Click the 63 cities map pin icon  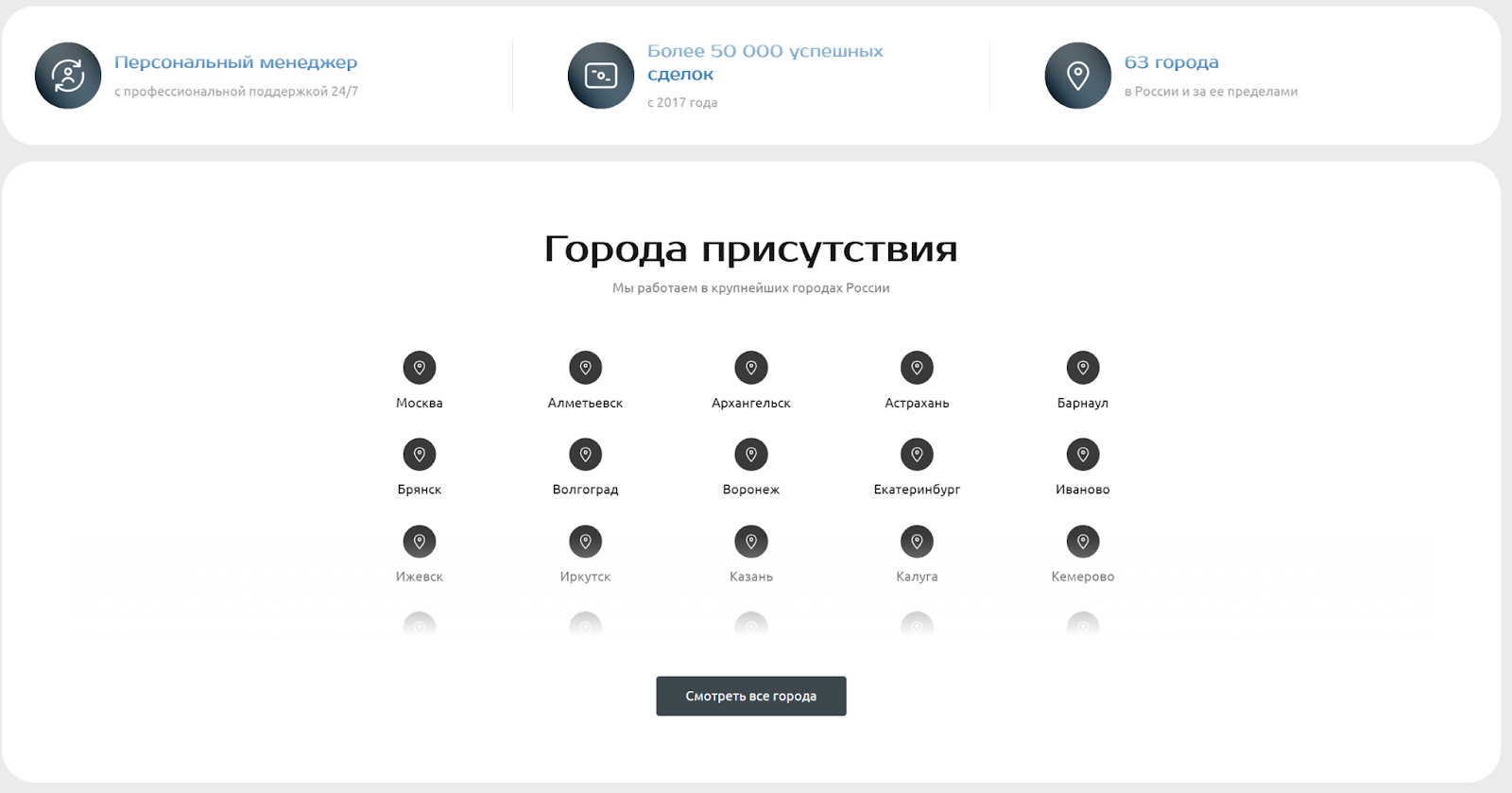[1078, 76]
